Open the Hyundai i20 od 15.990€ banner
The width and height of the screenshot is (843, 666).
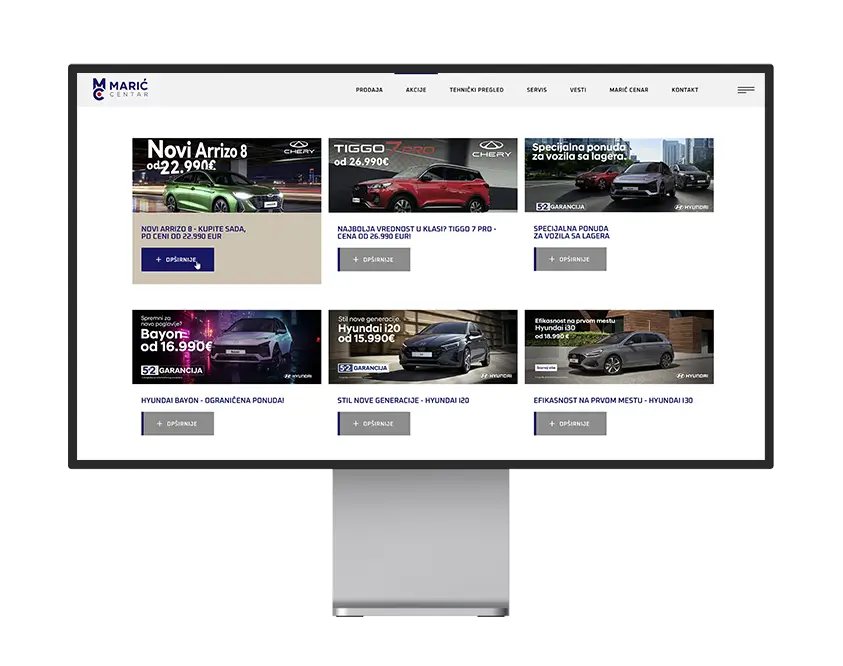coord(423,347)
